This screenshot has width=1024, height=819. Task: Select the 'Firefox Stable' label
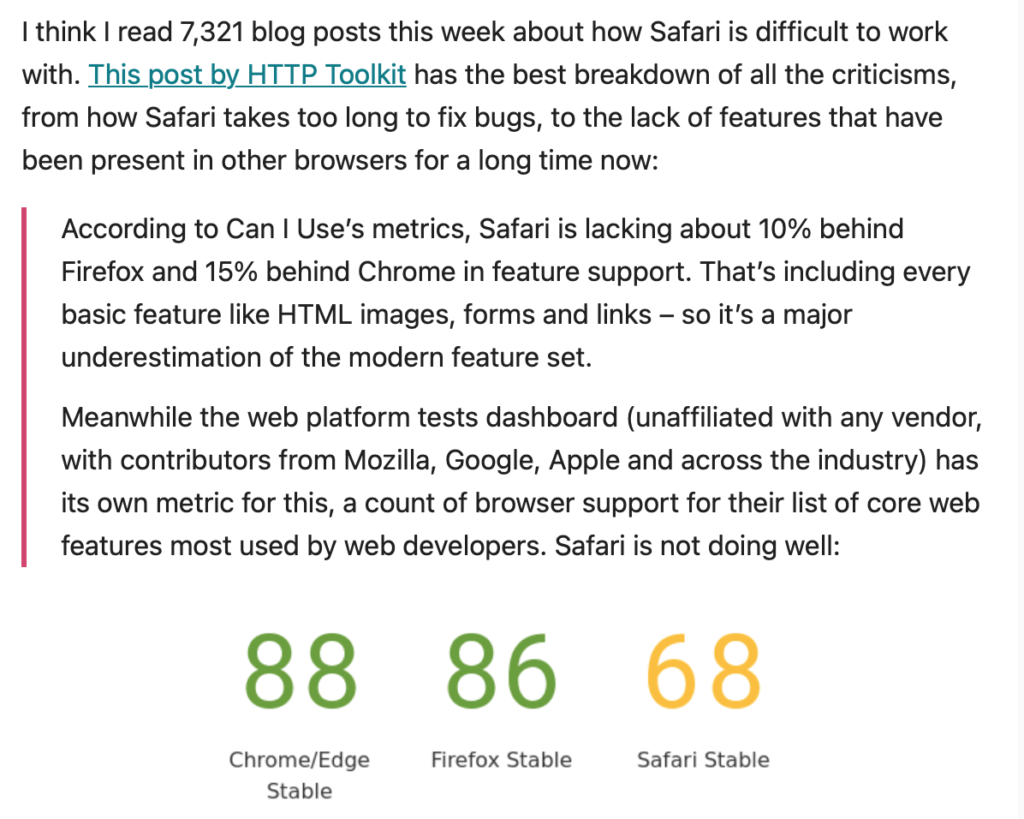[x=502, y=760]
